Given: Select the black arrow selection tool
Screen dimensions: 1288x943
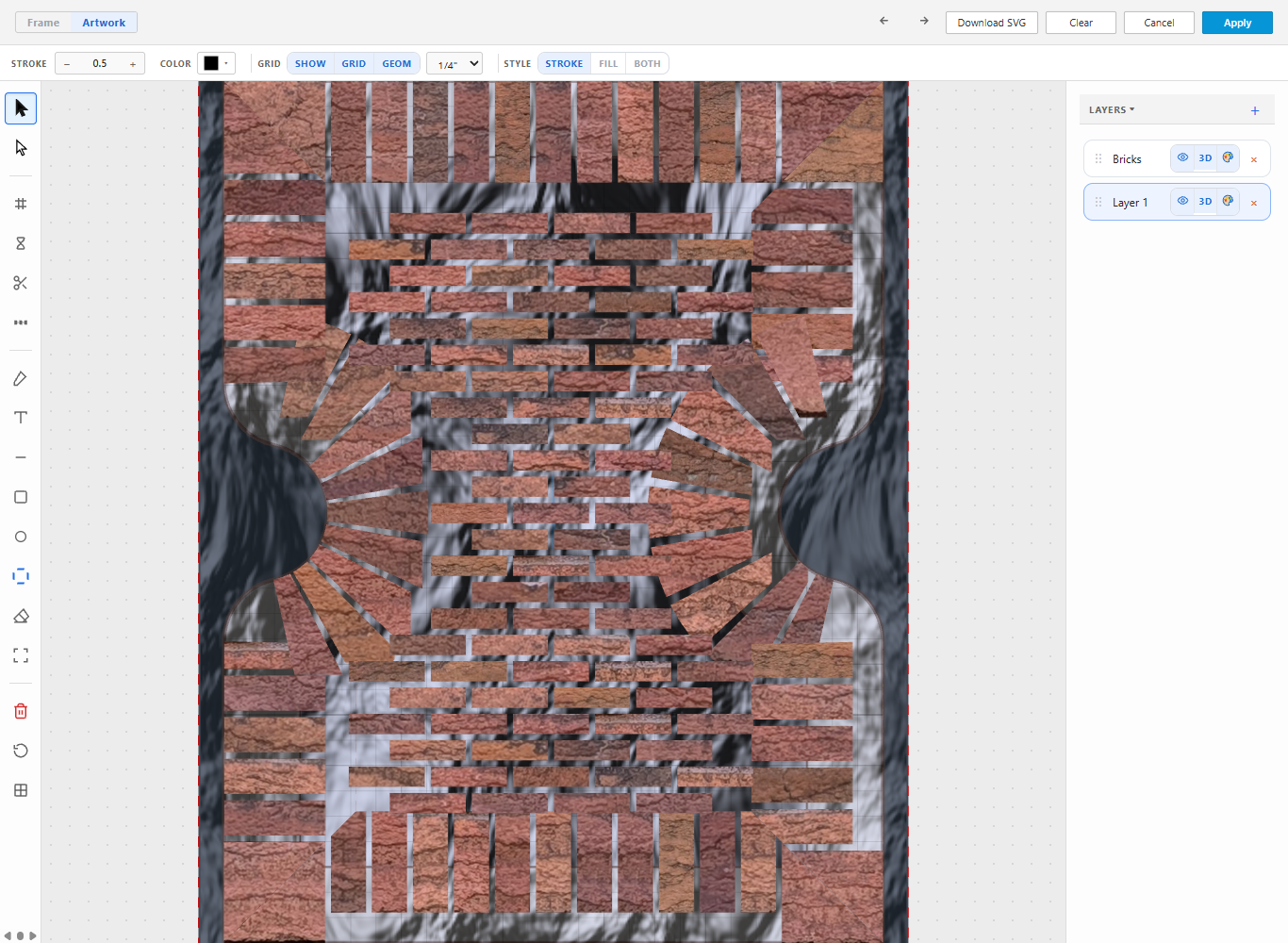Looking at the screenshot, I should click(21, 108).
